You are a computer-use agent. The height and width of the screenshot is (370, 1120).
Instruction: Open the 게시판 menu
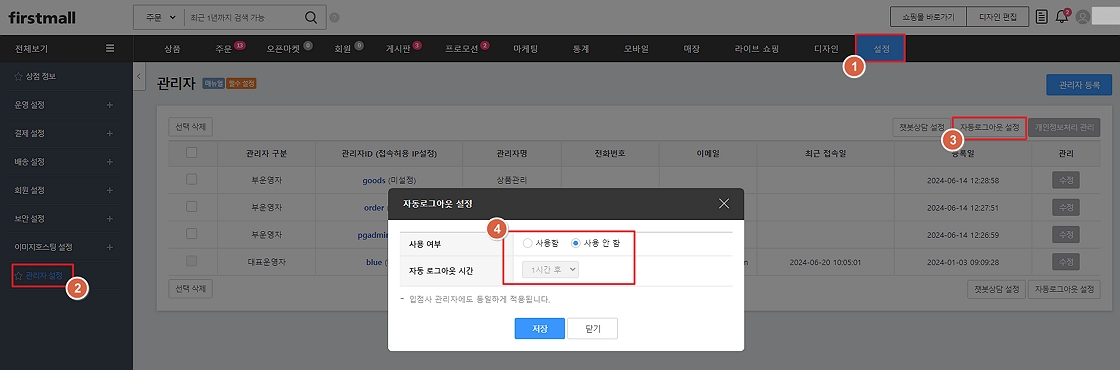397,49
